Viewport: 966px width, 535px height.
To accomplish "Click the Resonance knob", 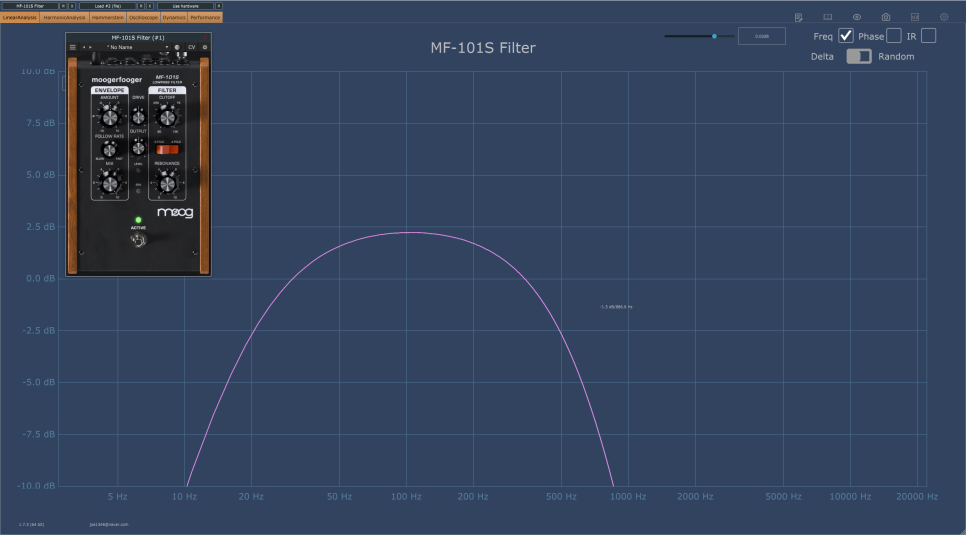I will 167,182.
